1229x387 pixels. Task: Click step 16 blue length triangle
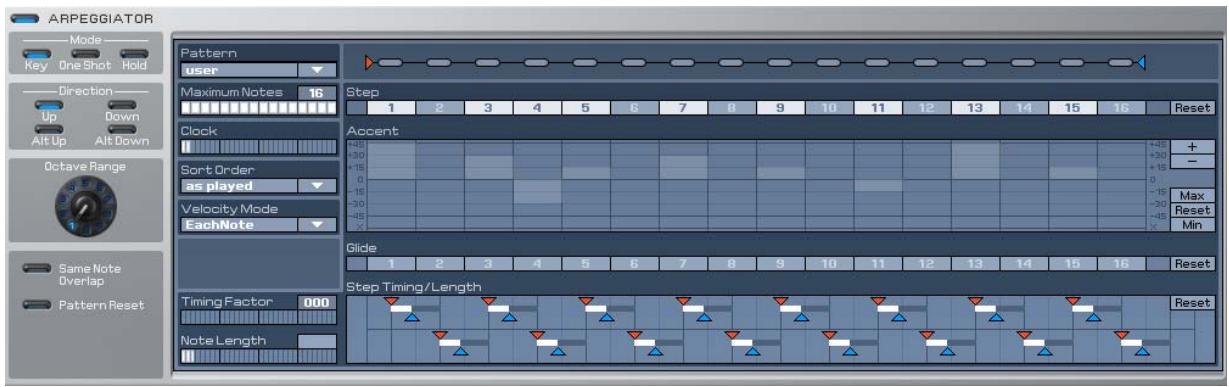click(x=1142, y=351)
